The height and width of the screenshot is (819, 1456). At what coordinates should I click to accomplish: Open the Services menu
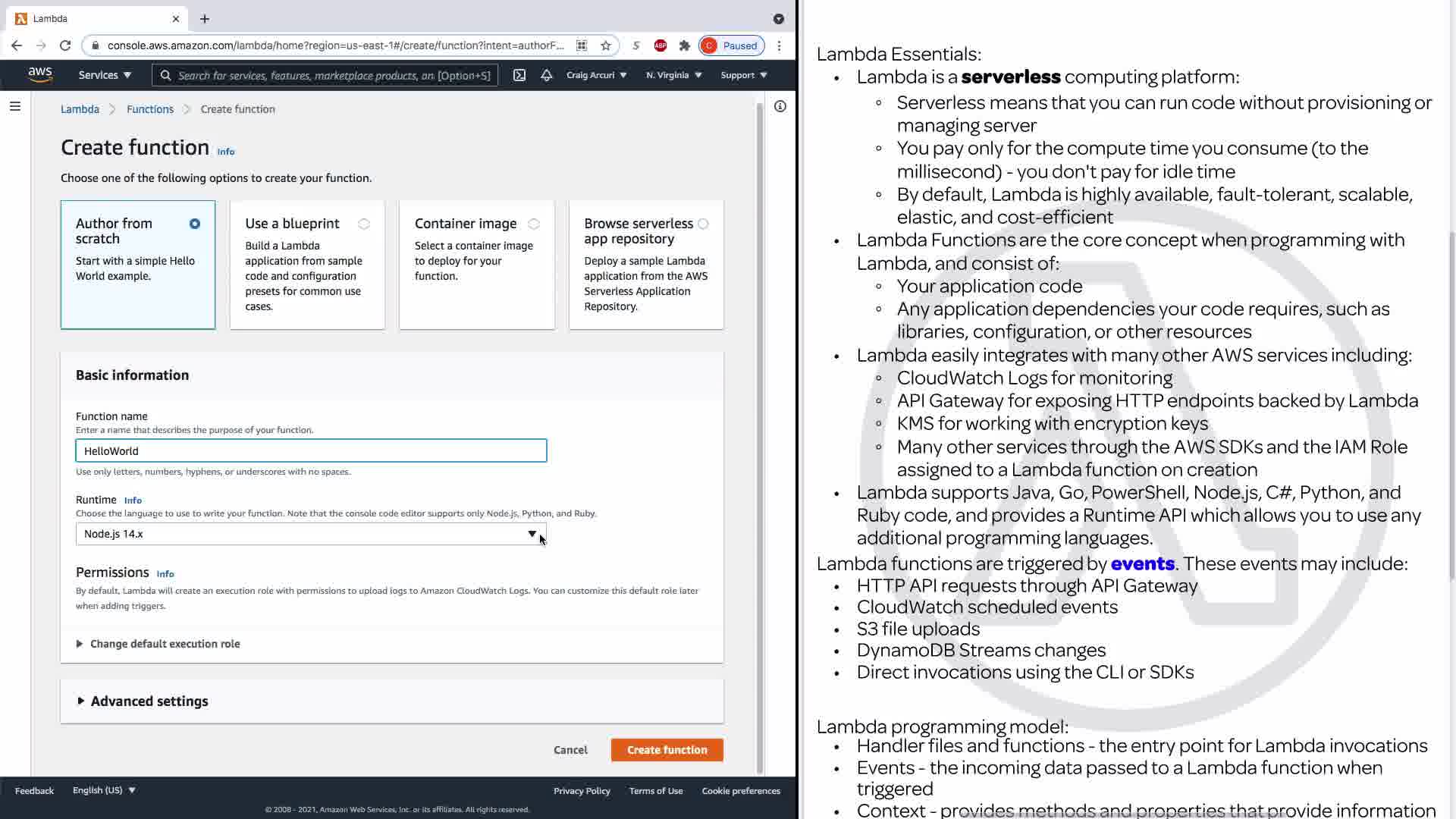(x=105, y=75)
